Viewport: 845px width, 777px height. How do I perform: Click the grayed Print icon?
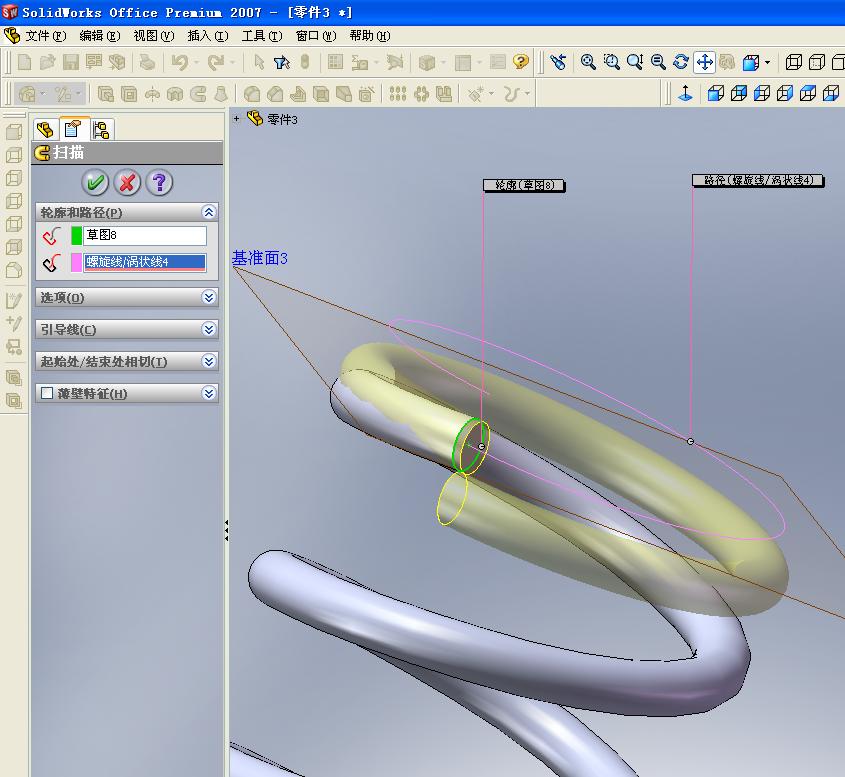(x=147, y=62)
